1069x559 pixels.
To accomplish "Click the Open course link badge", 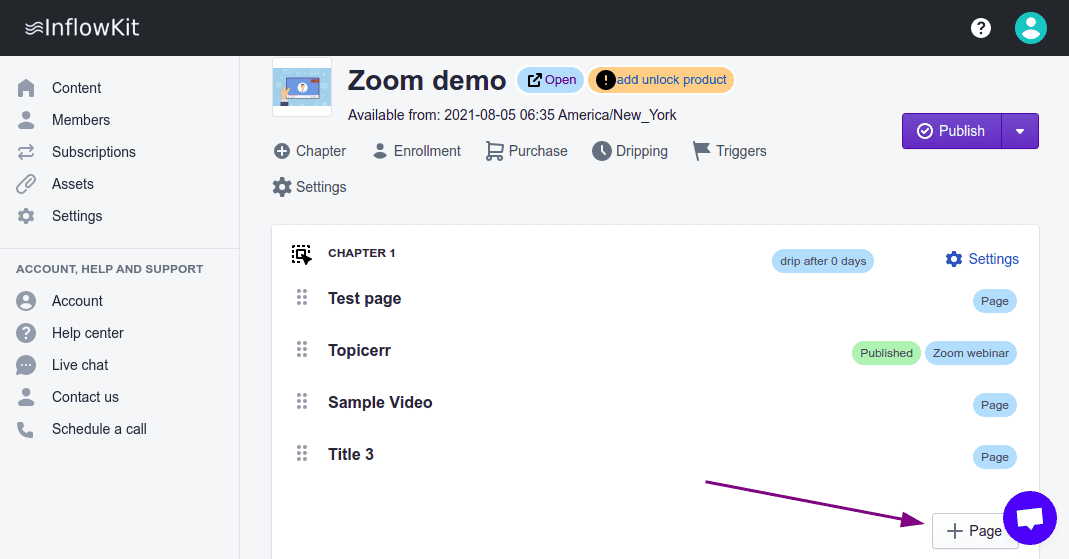I will click(x=551, y=80).
